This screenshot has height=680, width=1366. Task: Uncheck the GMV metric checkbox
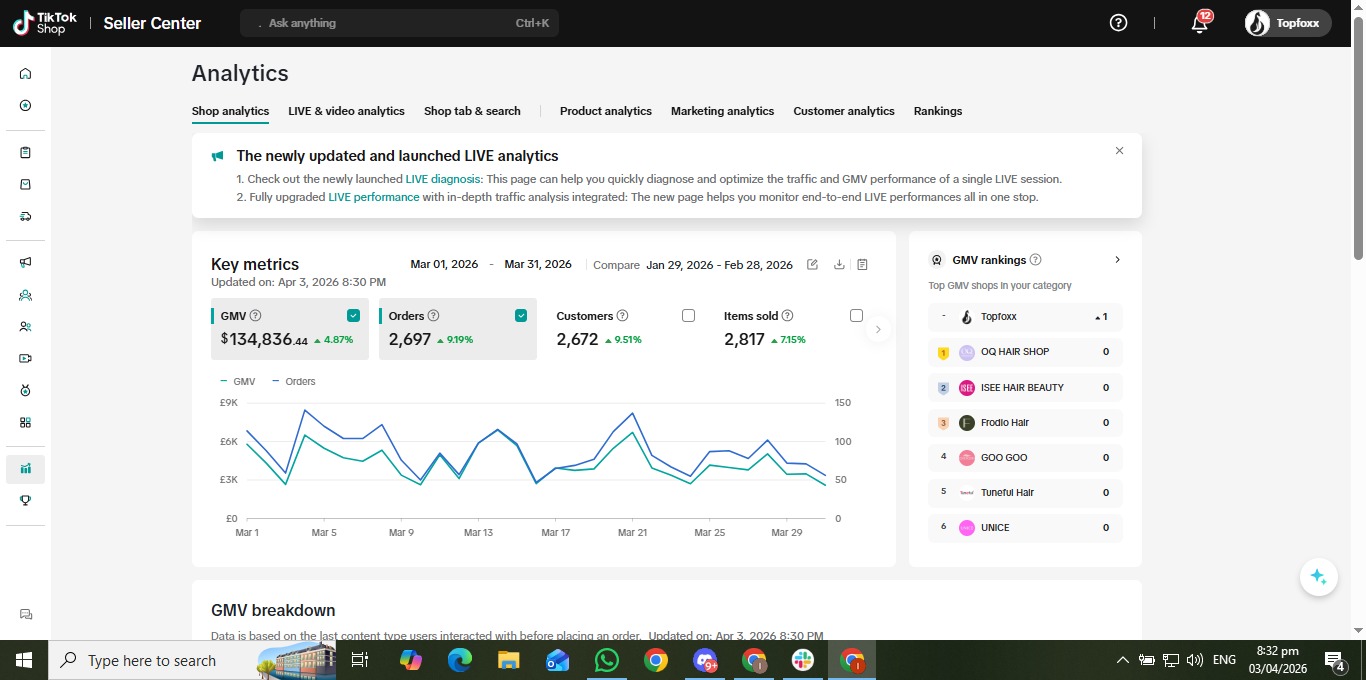[x=353, y=316]
